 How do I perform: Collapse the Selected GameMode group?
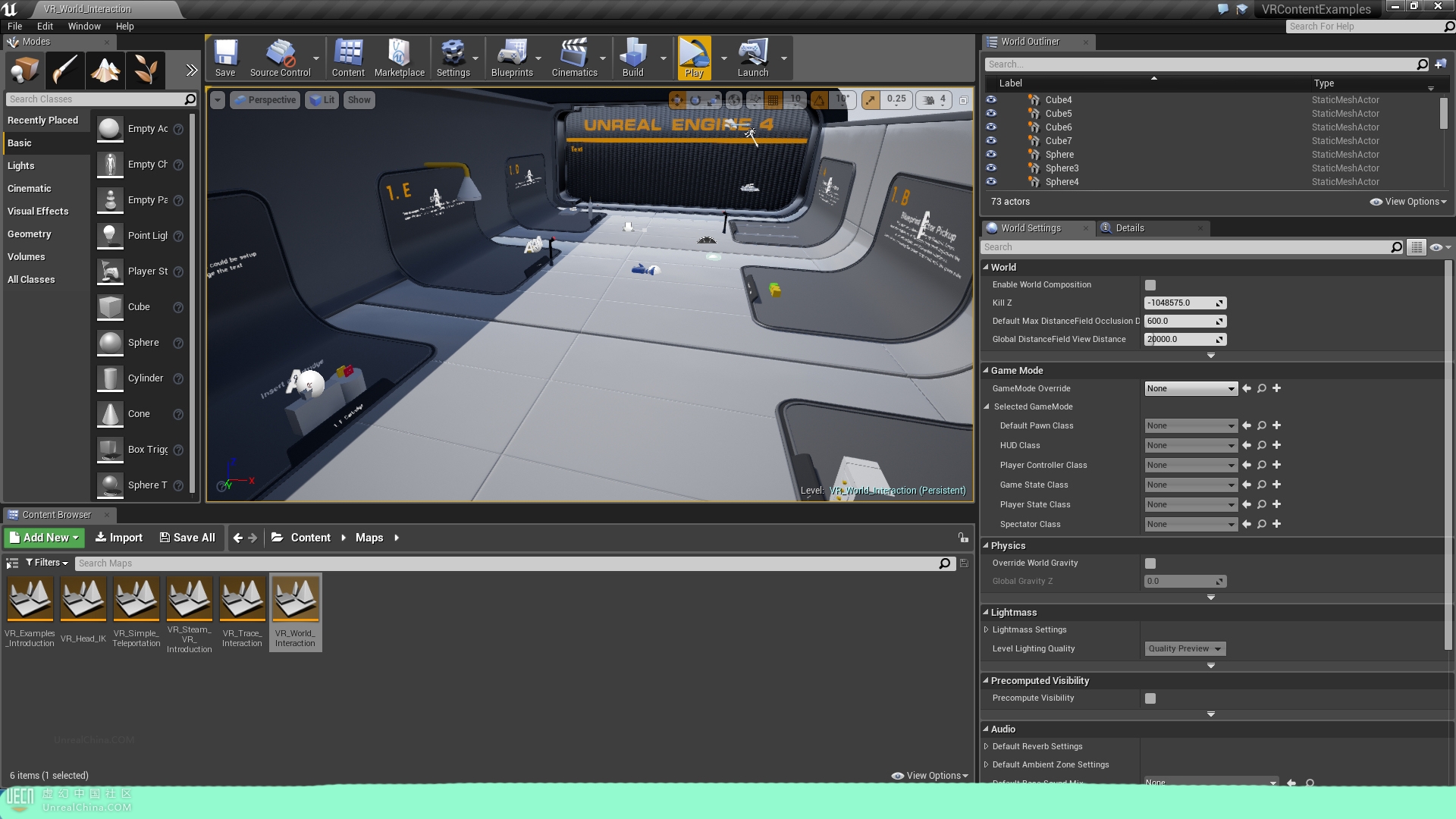click(987, 406)
